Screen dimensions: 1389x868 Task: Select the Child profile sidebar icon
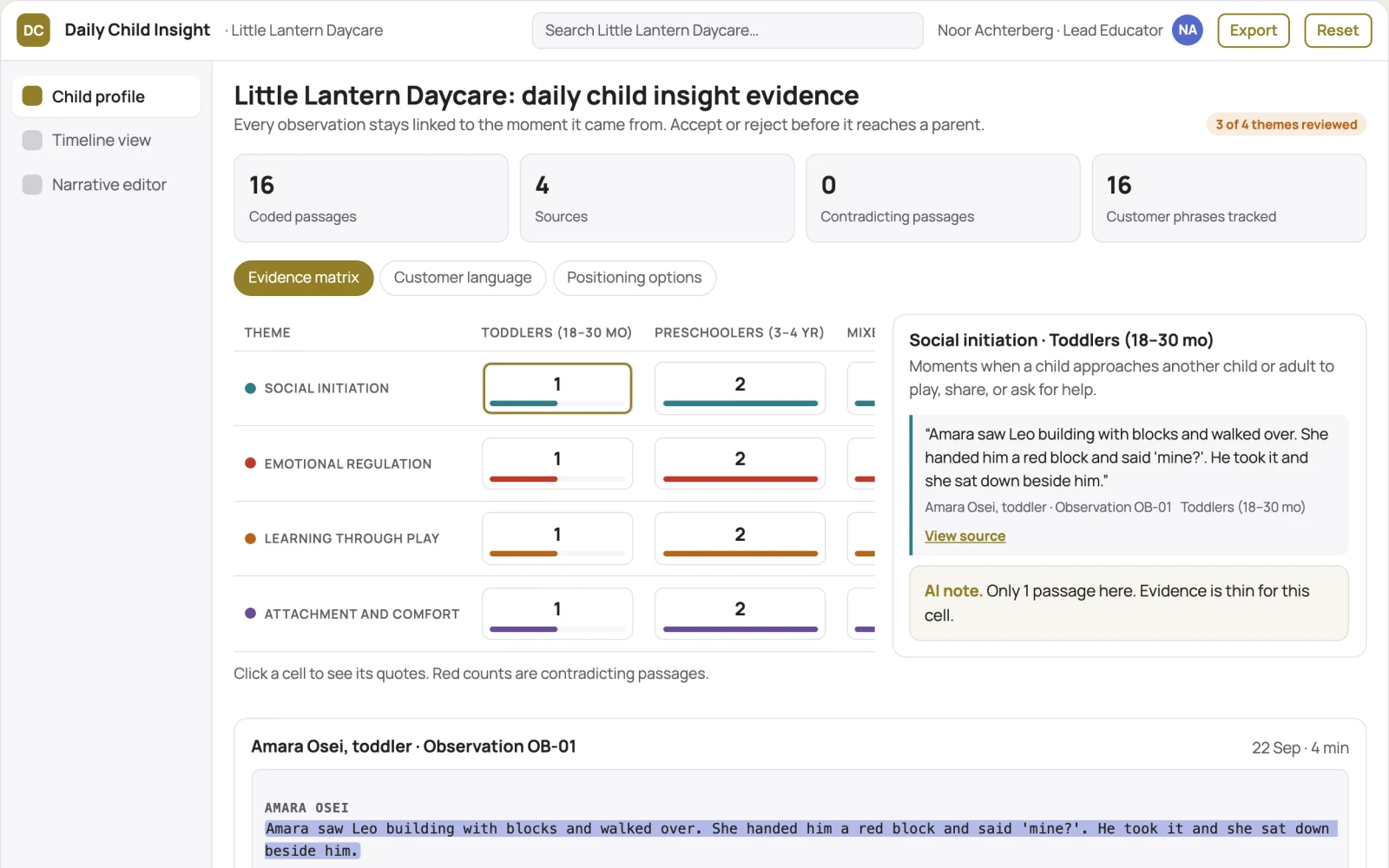(x=32, y=95)
